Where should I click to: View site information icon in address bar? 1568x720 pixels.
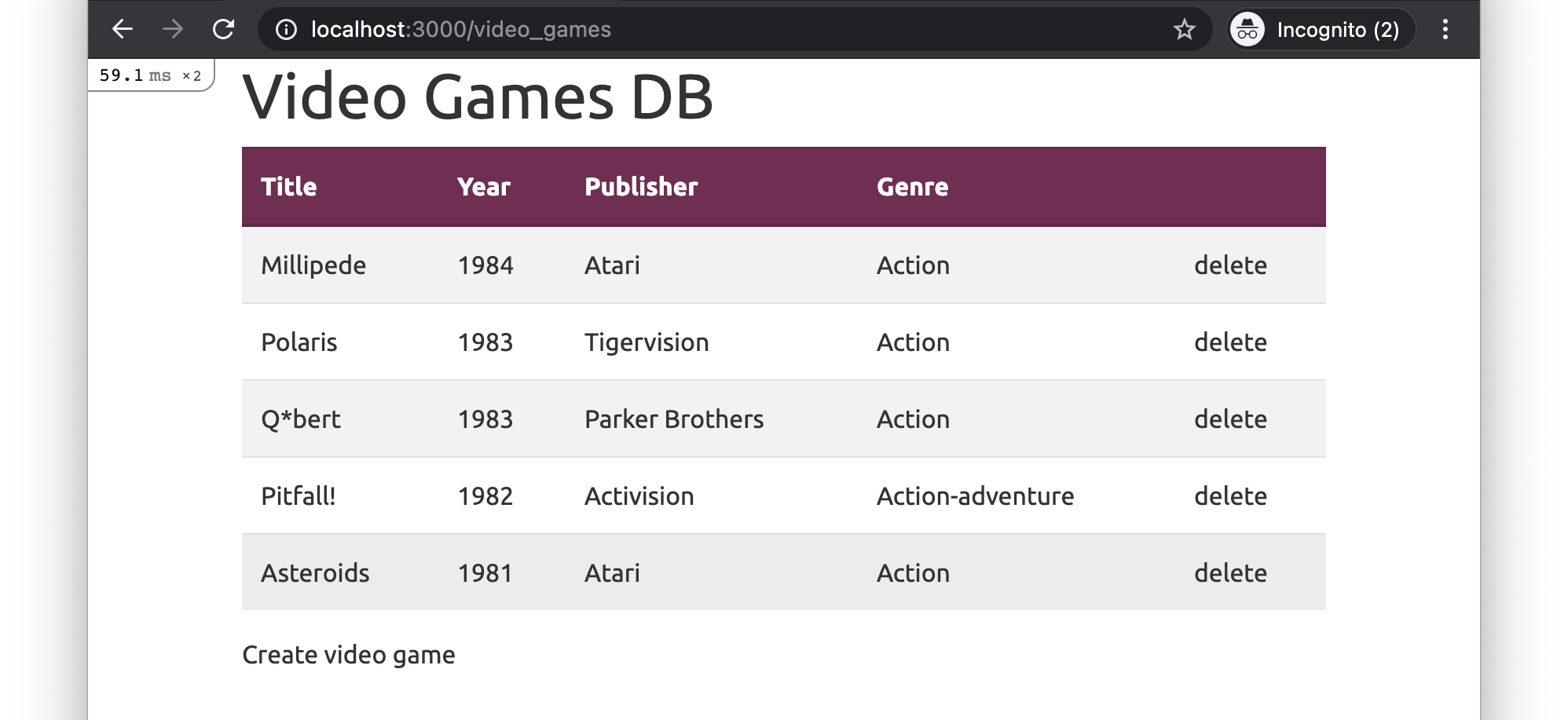287,30
